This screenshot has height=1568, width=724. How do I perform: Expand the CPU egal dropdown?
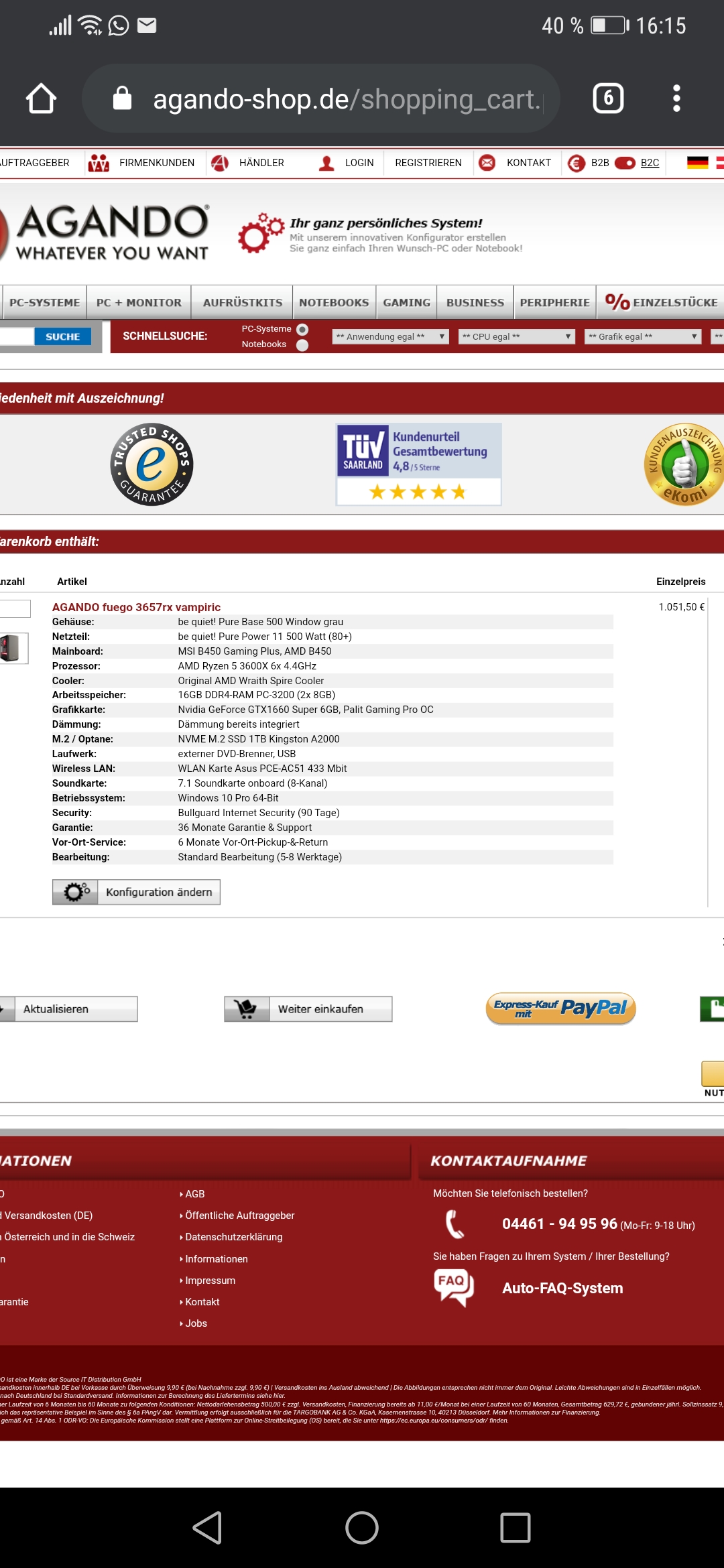[x=517, y=336]
